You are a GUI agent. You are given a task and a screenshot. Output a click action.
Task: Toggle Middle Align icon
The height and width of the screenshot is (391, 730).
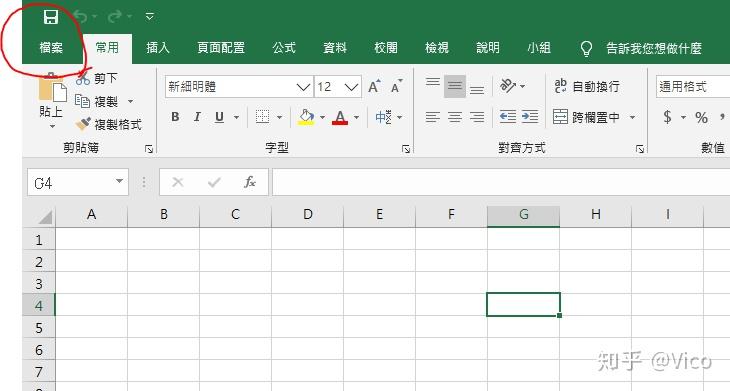(x=455, y=86)
